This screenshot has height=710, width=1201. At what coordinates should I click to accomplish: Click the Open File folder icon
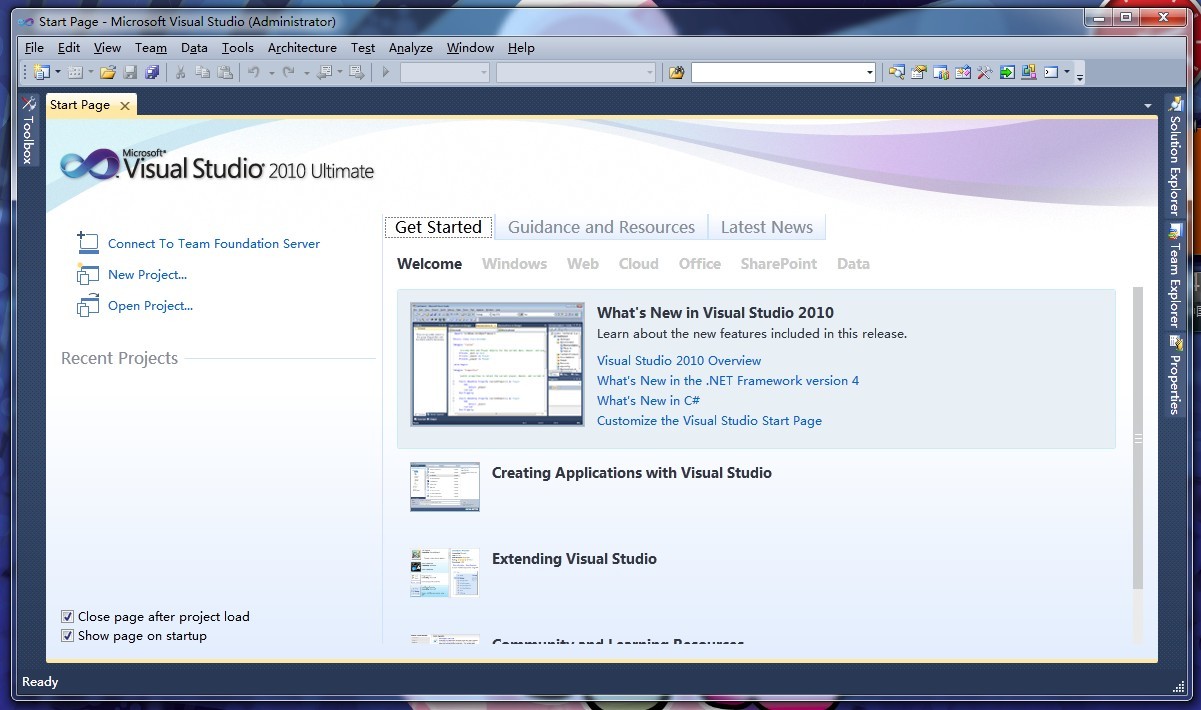click(x=108, y=72)
